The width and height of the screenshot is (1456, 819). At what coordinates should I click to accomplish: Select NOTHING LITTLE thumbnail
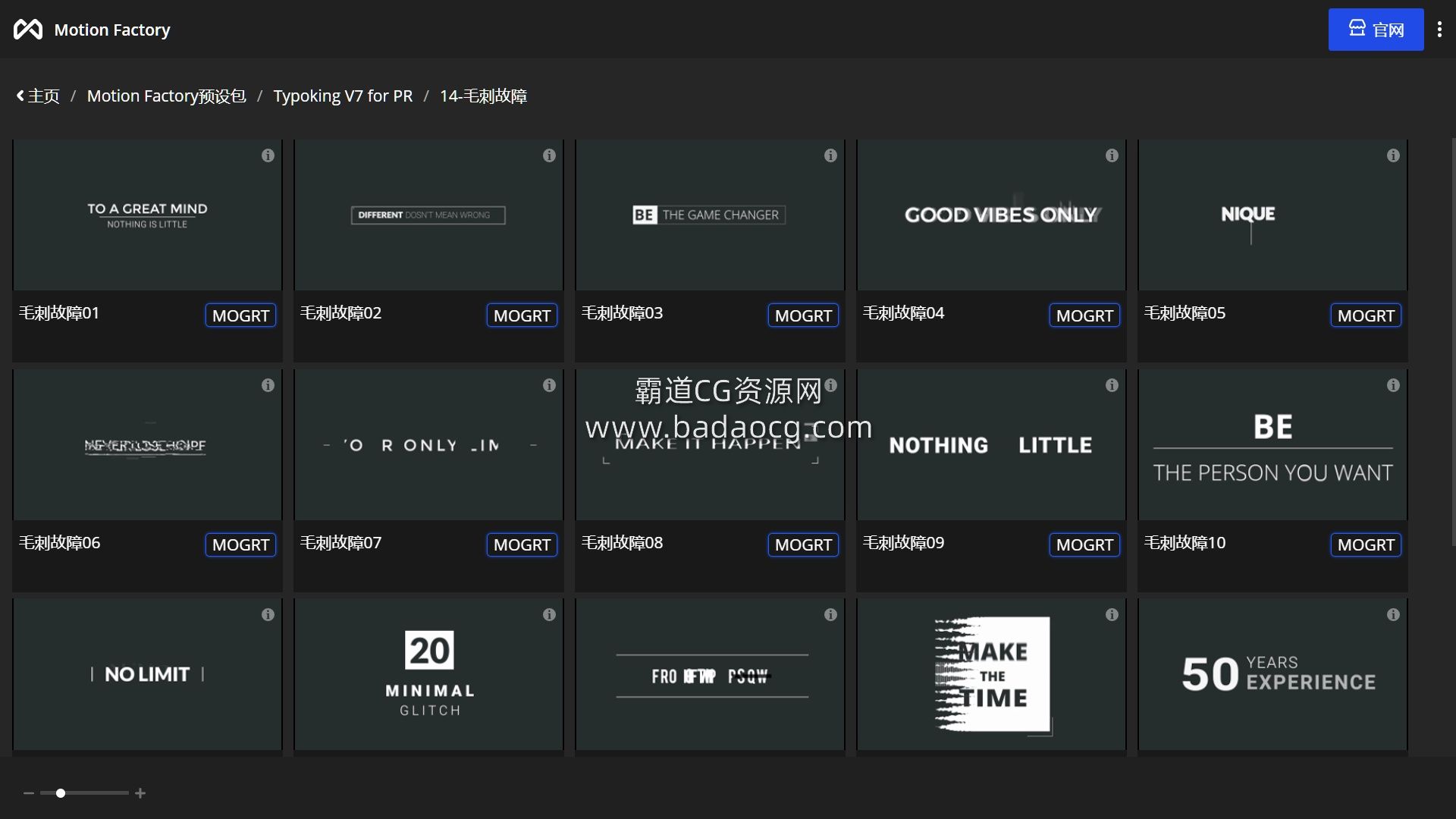[x=991, y=445]
